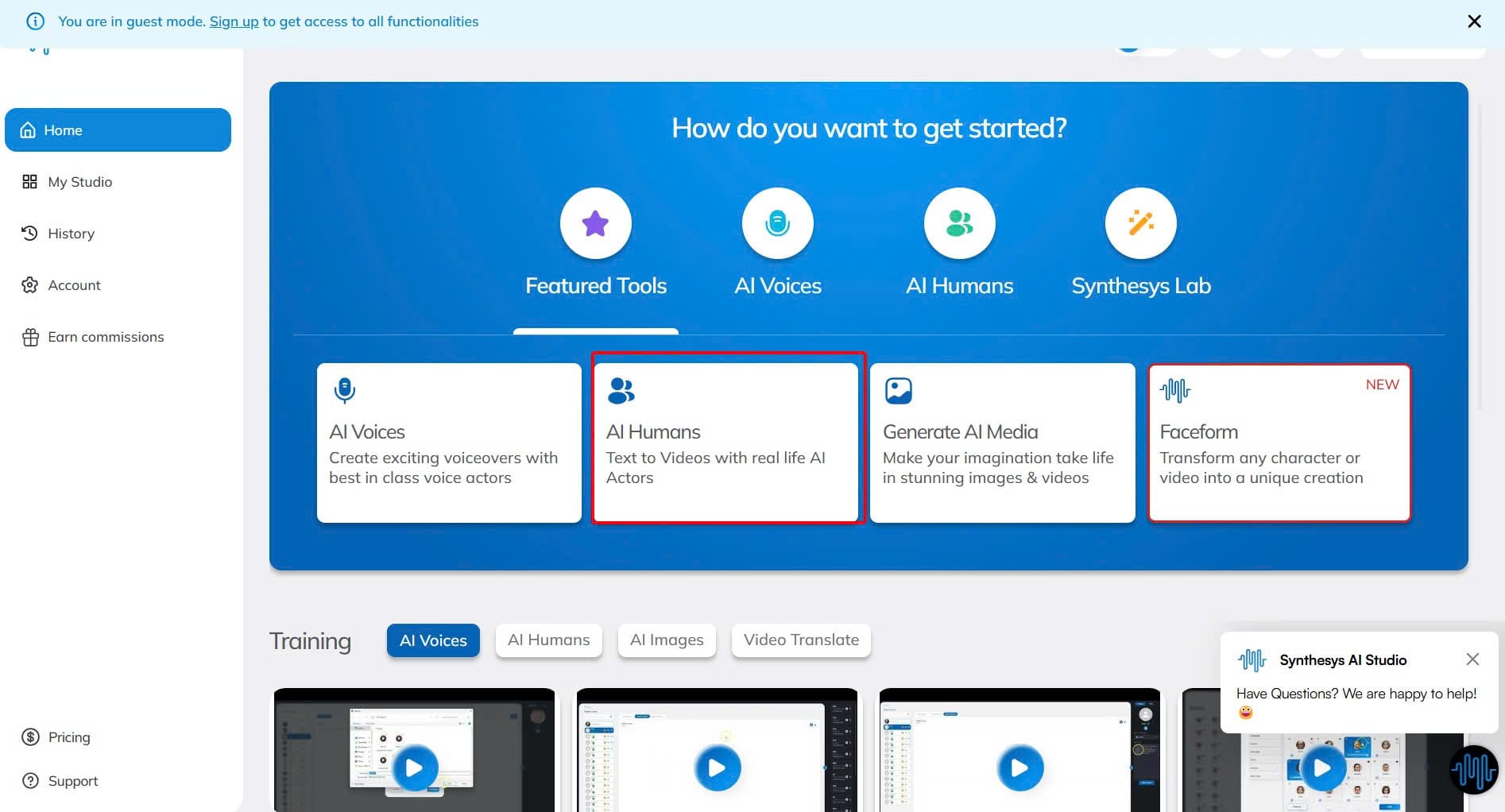Click the NEW badge on Faceform card

(x=1382, y=385)
